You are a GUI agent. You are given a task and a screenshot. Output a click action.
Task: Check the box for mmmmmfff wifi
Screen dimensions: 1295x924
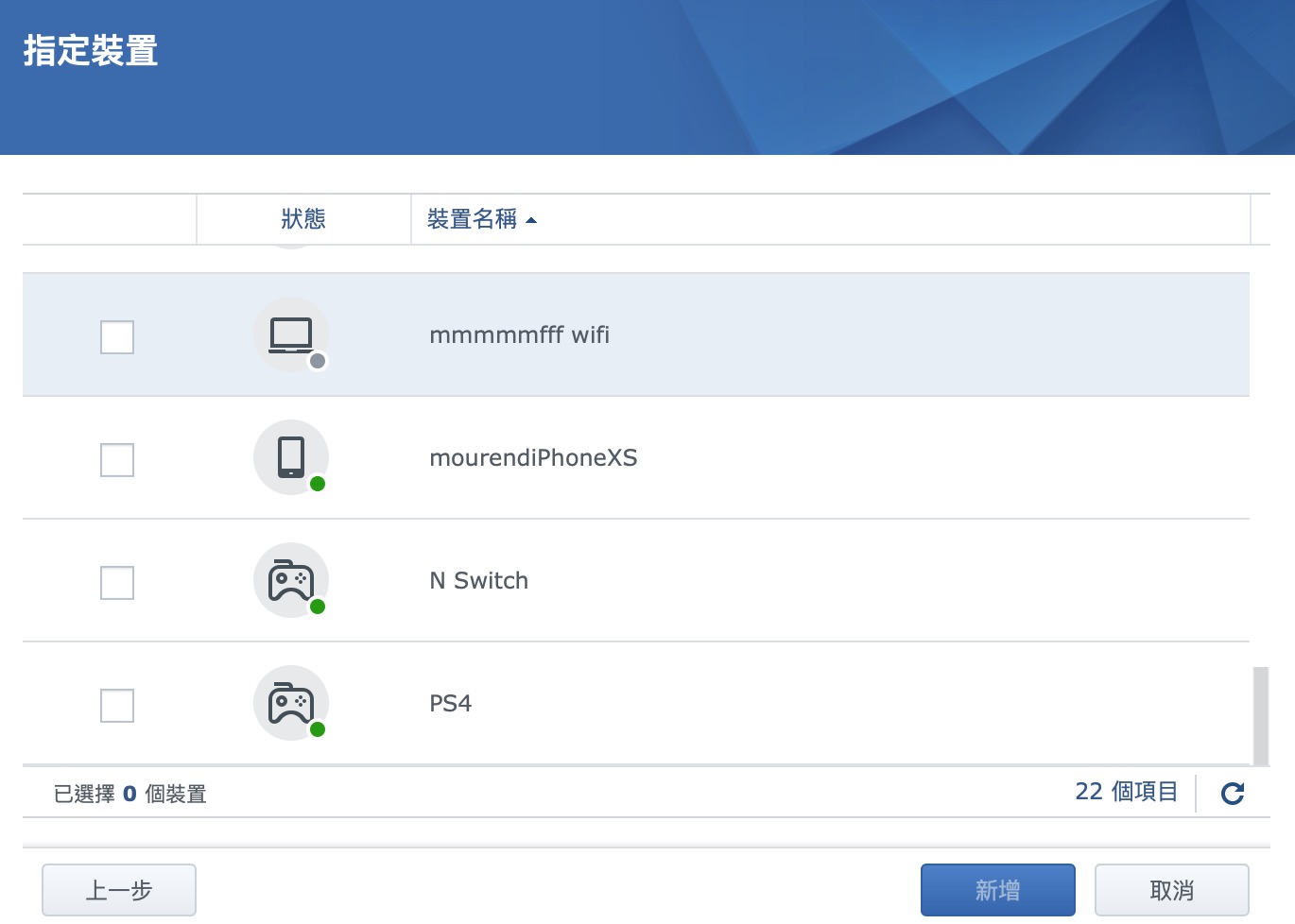117,337
